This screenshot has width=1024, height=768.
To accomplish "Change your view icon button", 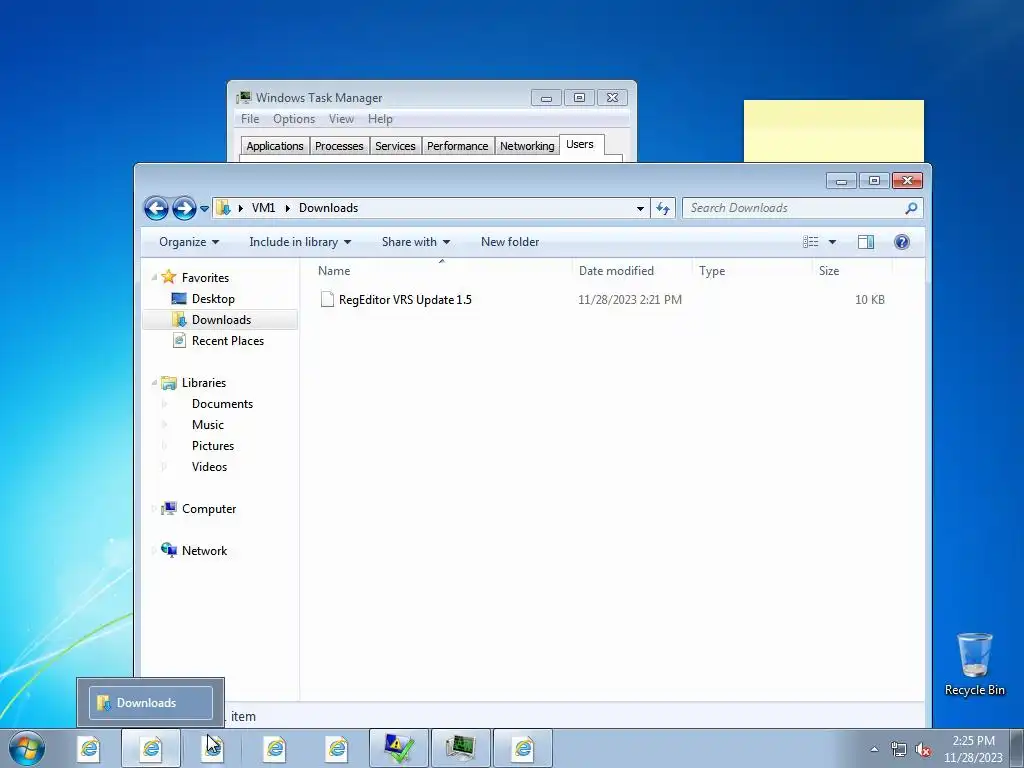I will 810,242.
